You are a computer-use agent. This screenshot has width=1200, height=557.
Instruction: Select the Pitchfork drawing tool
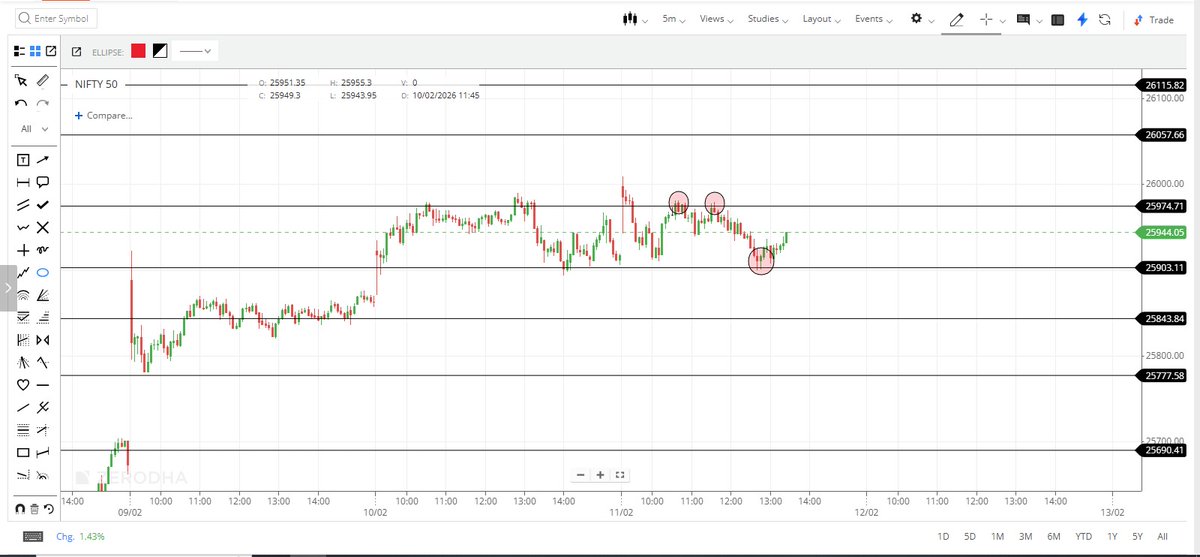coord(43,408)
